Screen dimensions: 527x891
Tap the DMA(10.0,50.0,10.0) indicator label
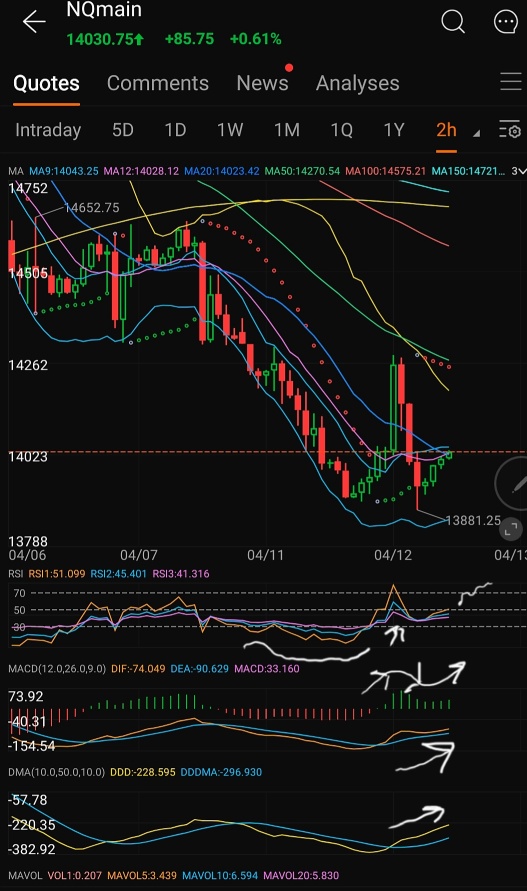56,772
